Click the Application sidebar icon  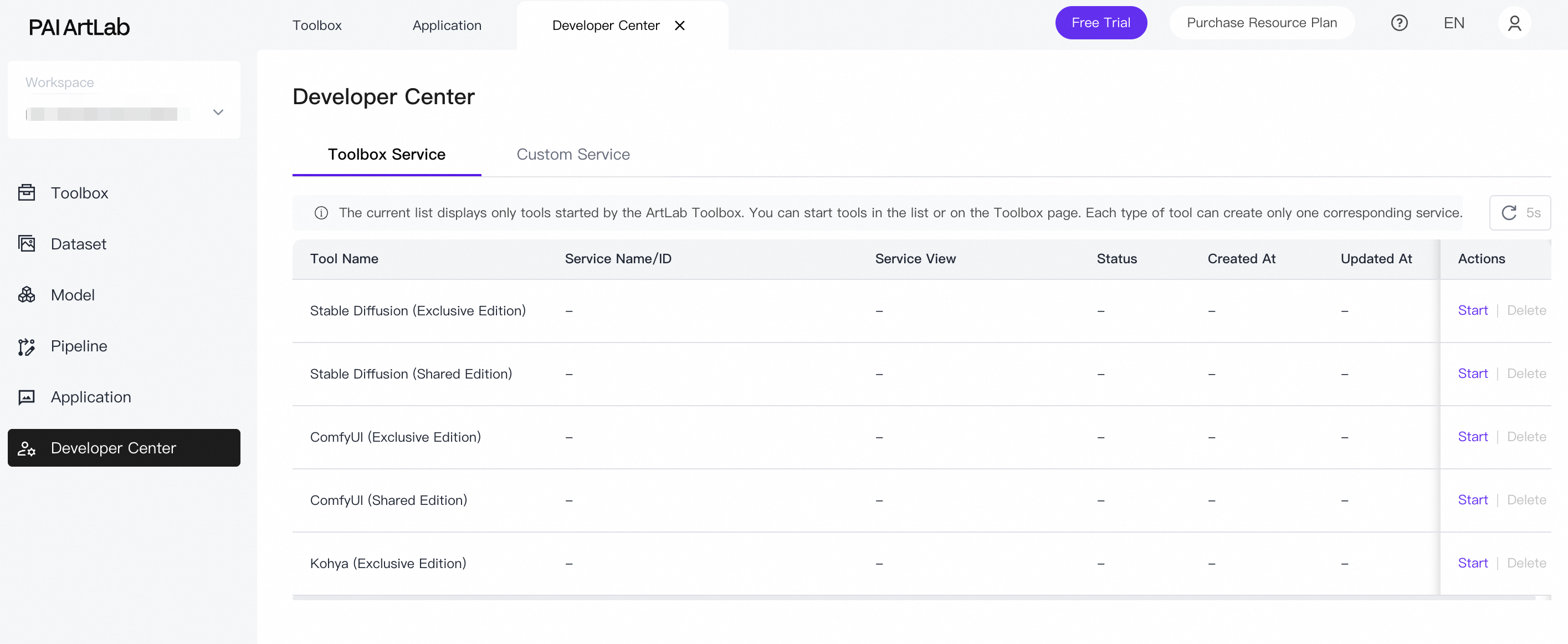(x=26, y=397)
